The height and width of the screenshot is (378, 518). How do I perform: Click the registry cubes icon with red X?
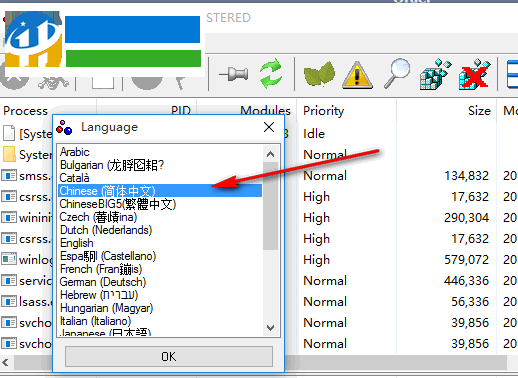tap(475, 74)
